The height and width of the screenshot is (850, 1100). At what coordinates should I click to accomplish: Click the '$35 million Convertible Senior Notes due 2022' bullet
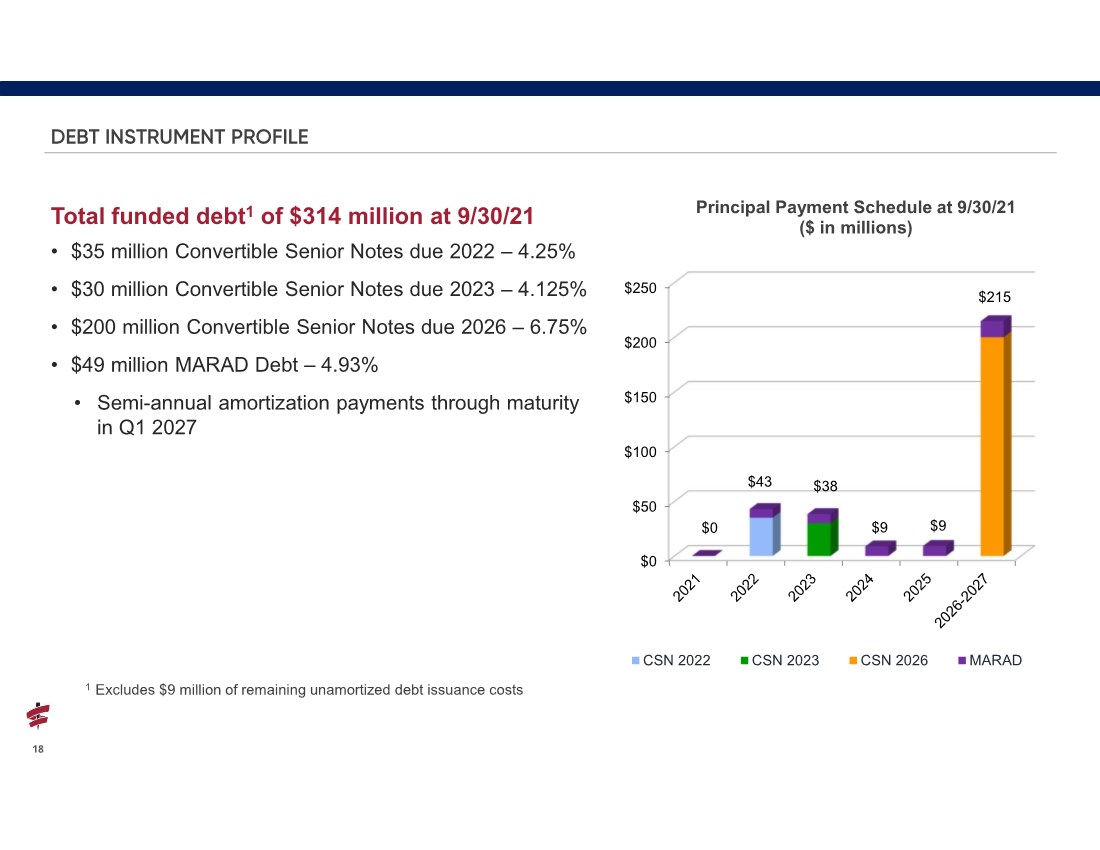tap(323, 251)
